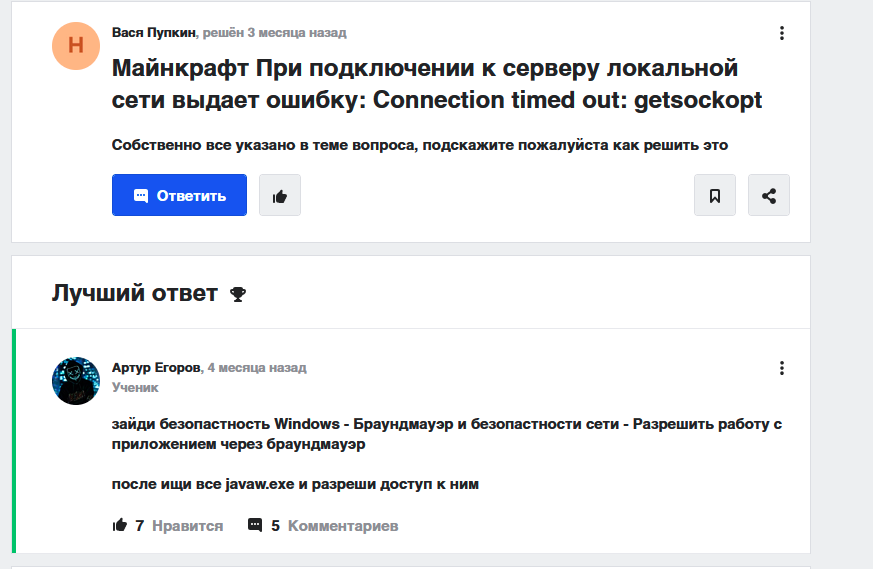Visit Артур Егоров's profile via name link
873x569 pixels.
156,368
